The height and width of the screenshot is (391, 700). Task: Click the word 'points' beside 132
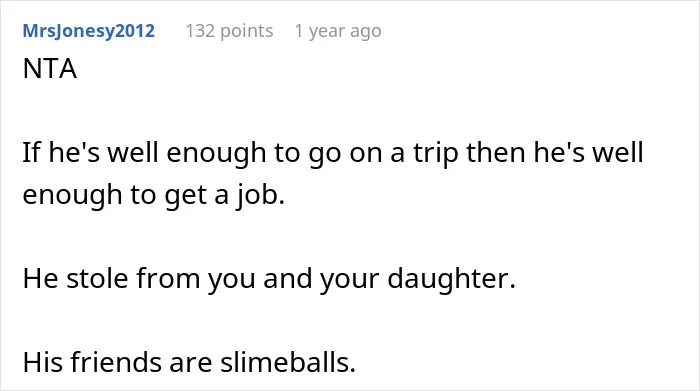click(246, 32)
